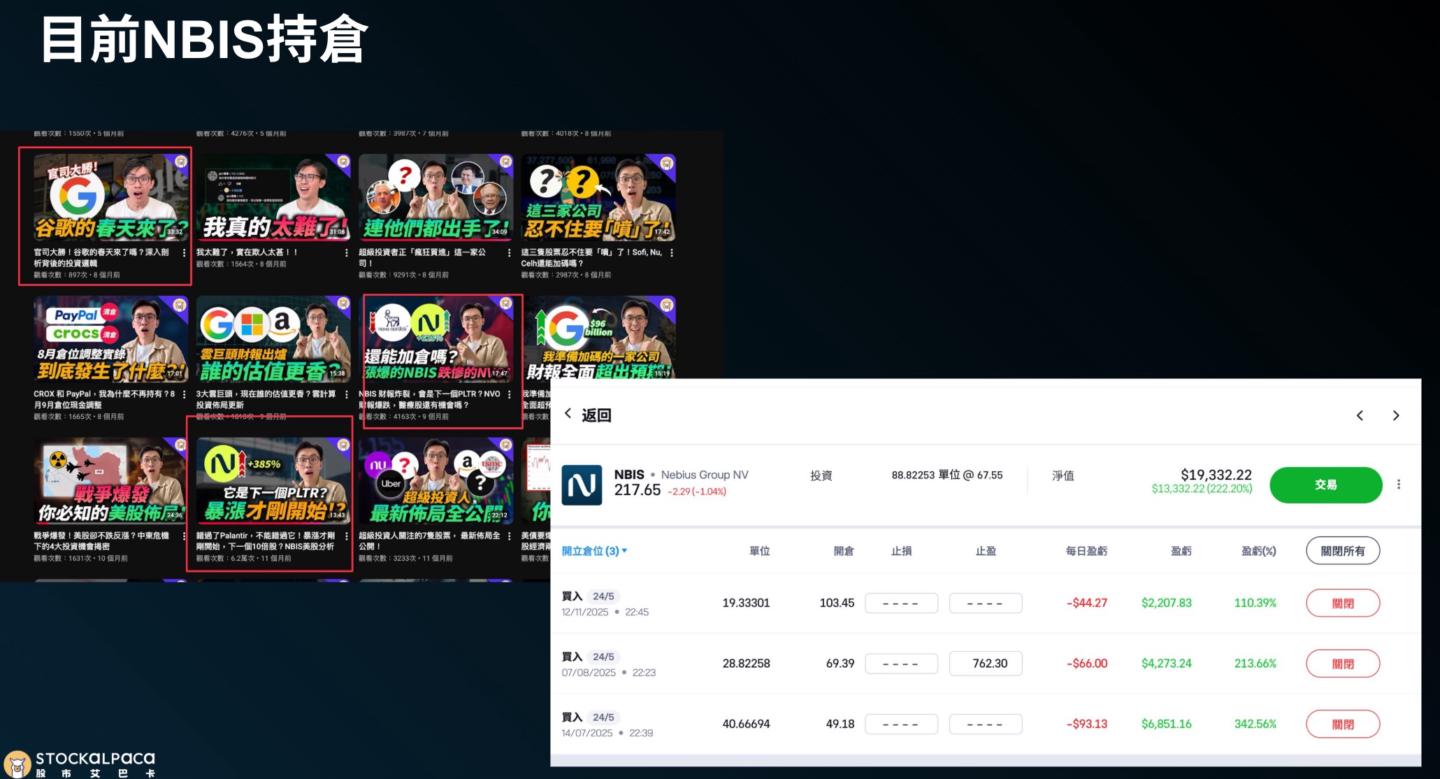Click the 開倉 column header
The width and height of the screenshot is (1440, 779).
pos(843,551)
